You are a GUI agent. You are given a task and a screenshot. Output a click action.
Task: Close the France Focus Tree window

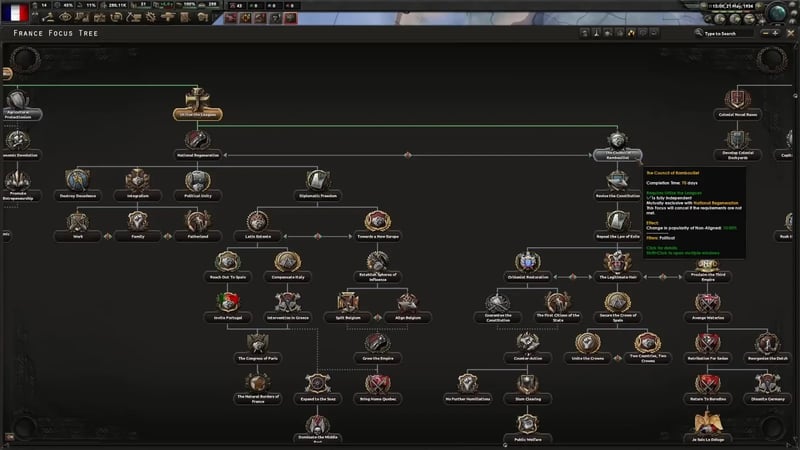coord(790,33)
